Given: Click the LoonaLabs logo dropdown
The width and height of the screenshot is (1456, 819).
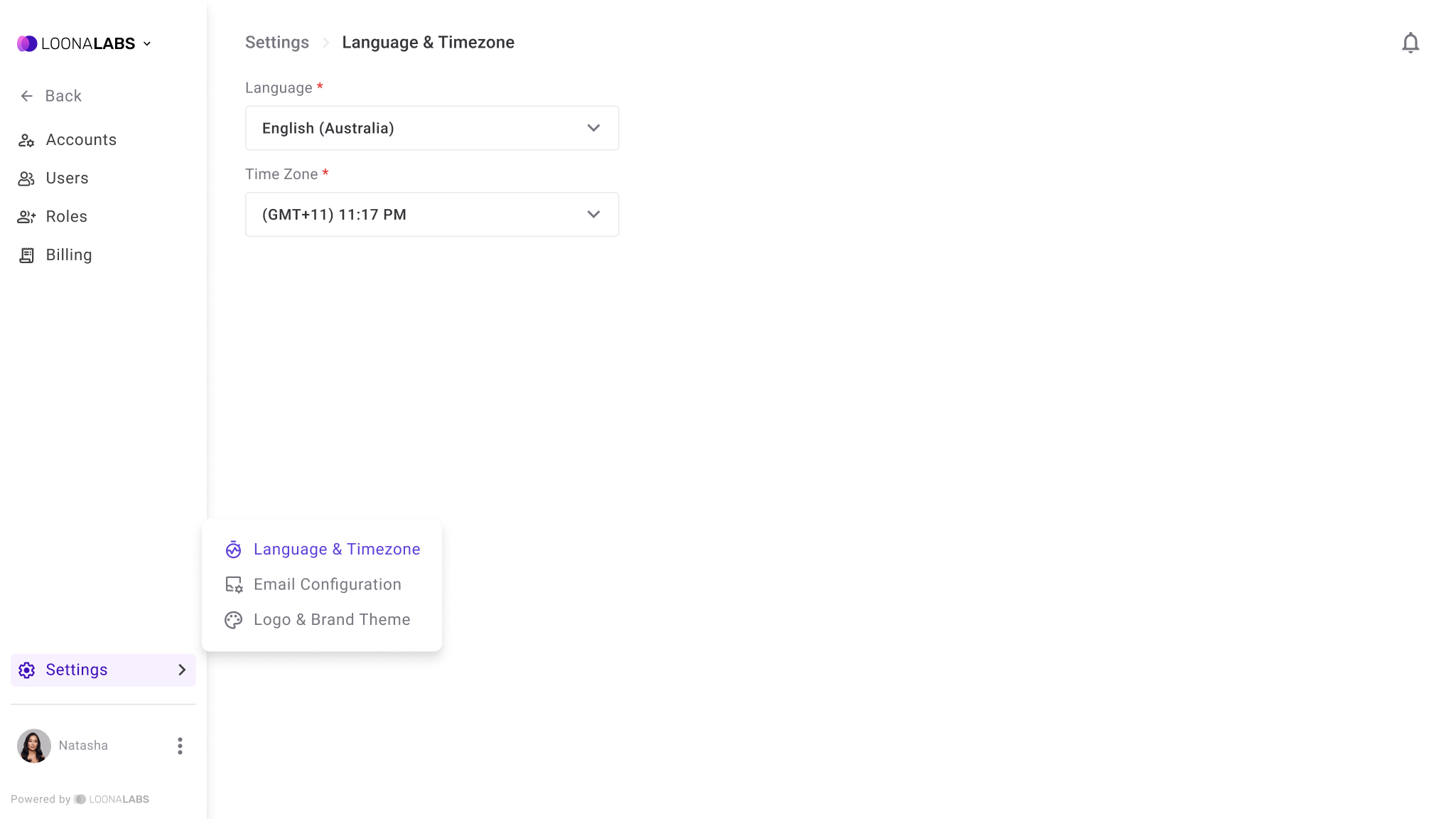Looking at the screenshot, I should point(84,43).
